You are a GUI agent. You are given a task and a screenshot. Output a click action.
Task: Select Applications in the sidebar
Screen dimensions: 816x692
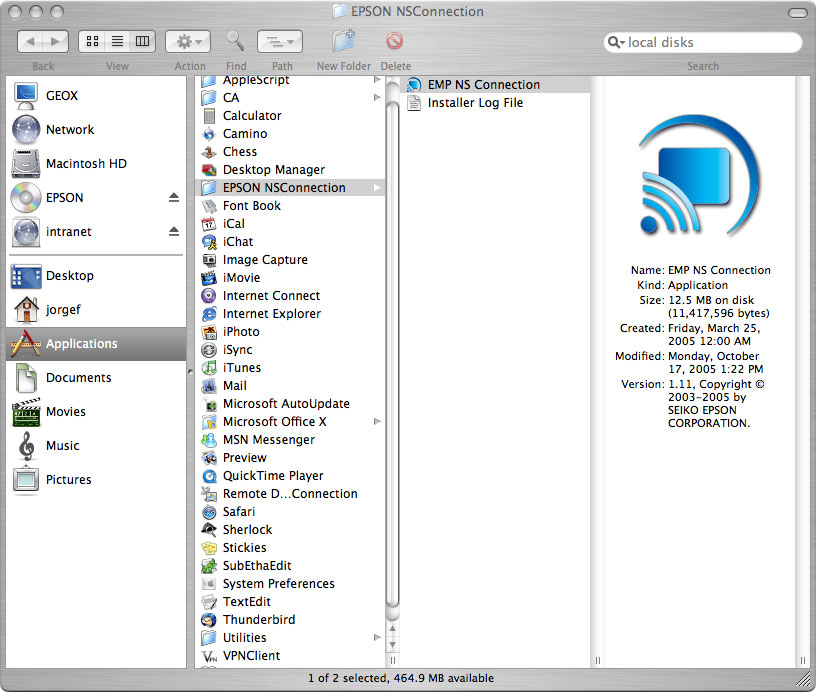click(x=96, y=344)
